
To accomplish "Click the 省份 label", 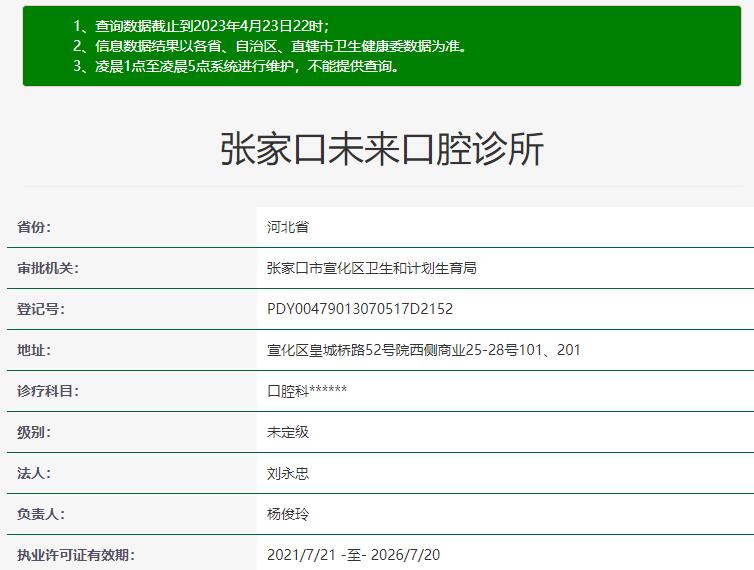I will tap(34, 227).
